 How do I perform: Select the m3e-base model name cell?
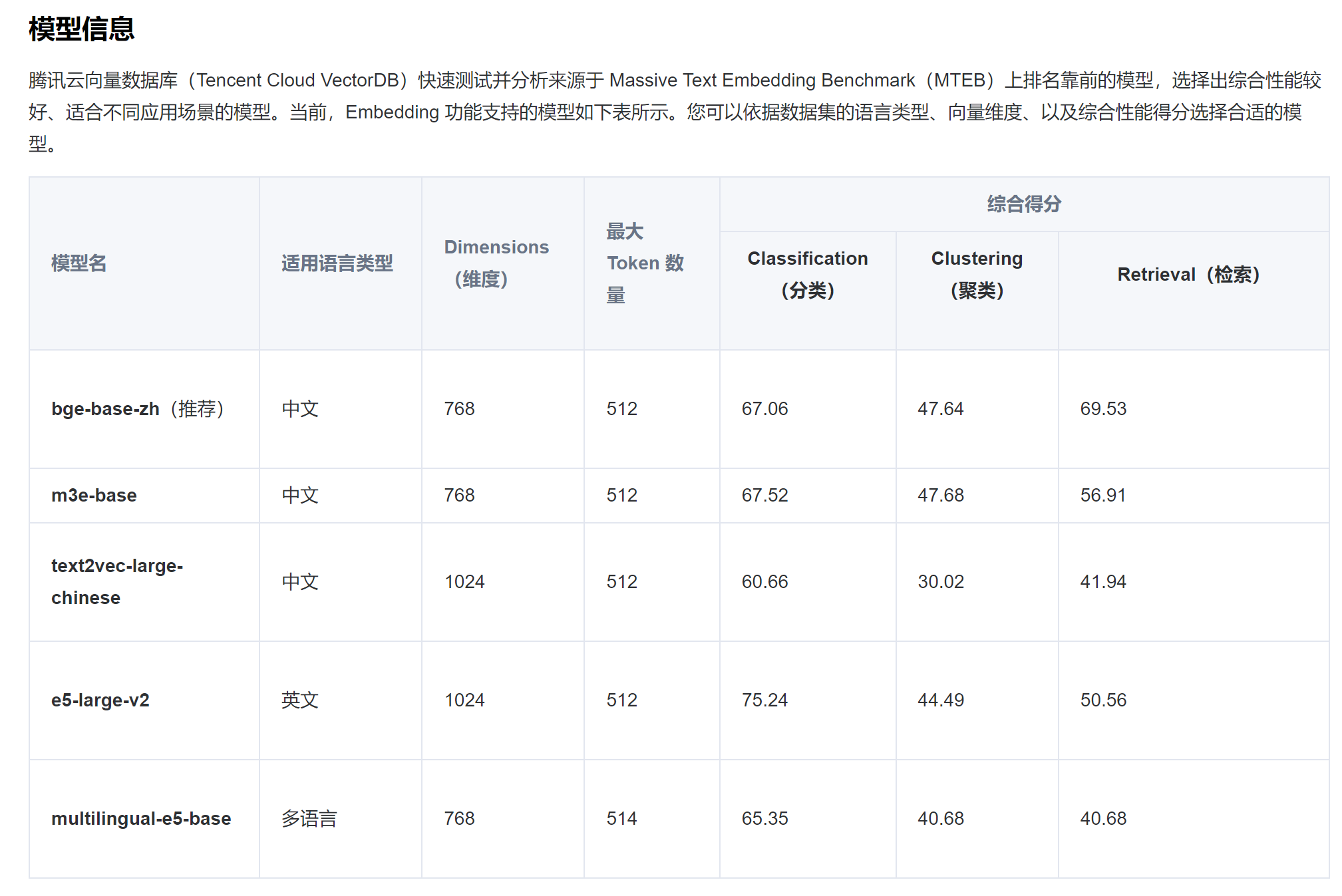(x=94, y=496)
